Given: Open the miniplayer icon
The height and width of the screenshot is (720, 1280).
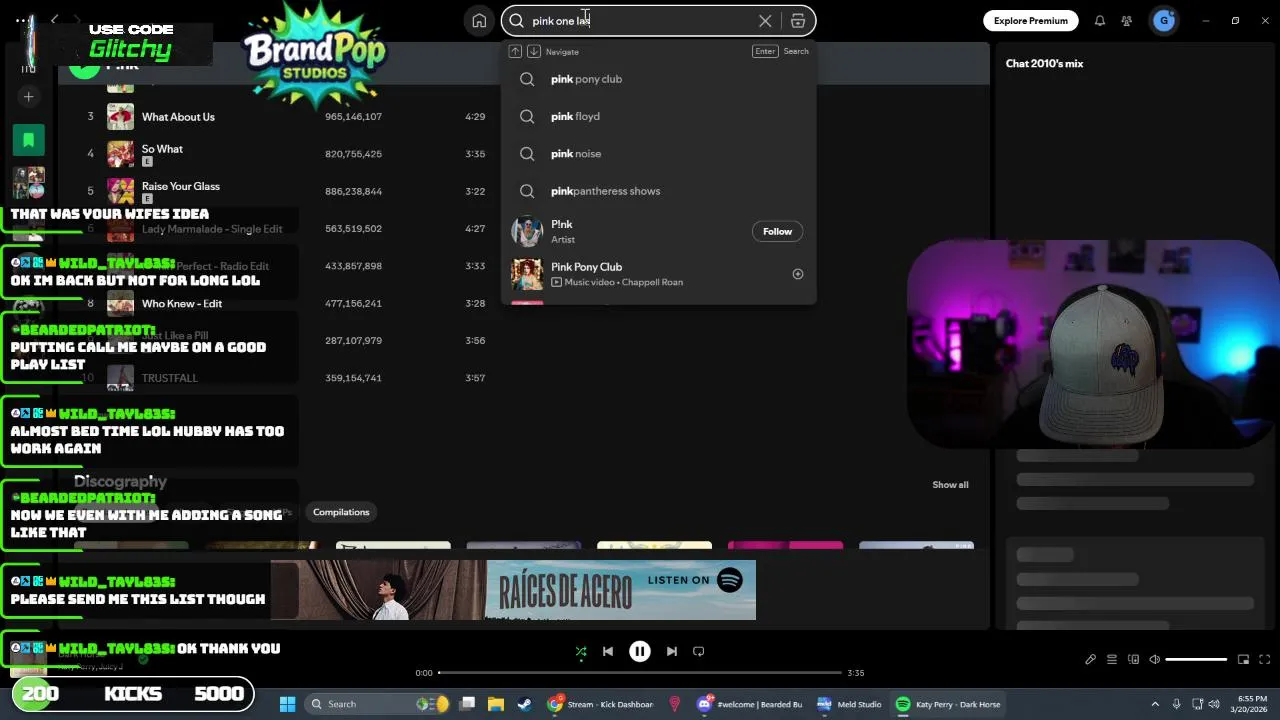Looking at the screenshot, I should [1244, 659].
